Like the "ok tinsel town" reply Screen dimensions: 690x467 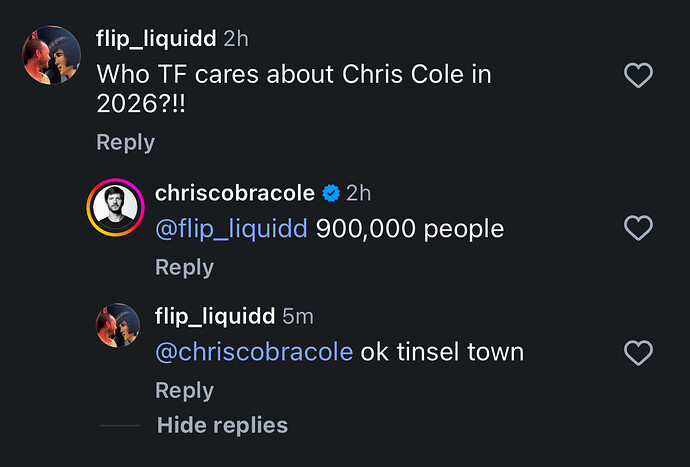pyautogui.click(x=638, y=352)
